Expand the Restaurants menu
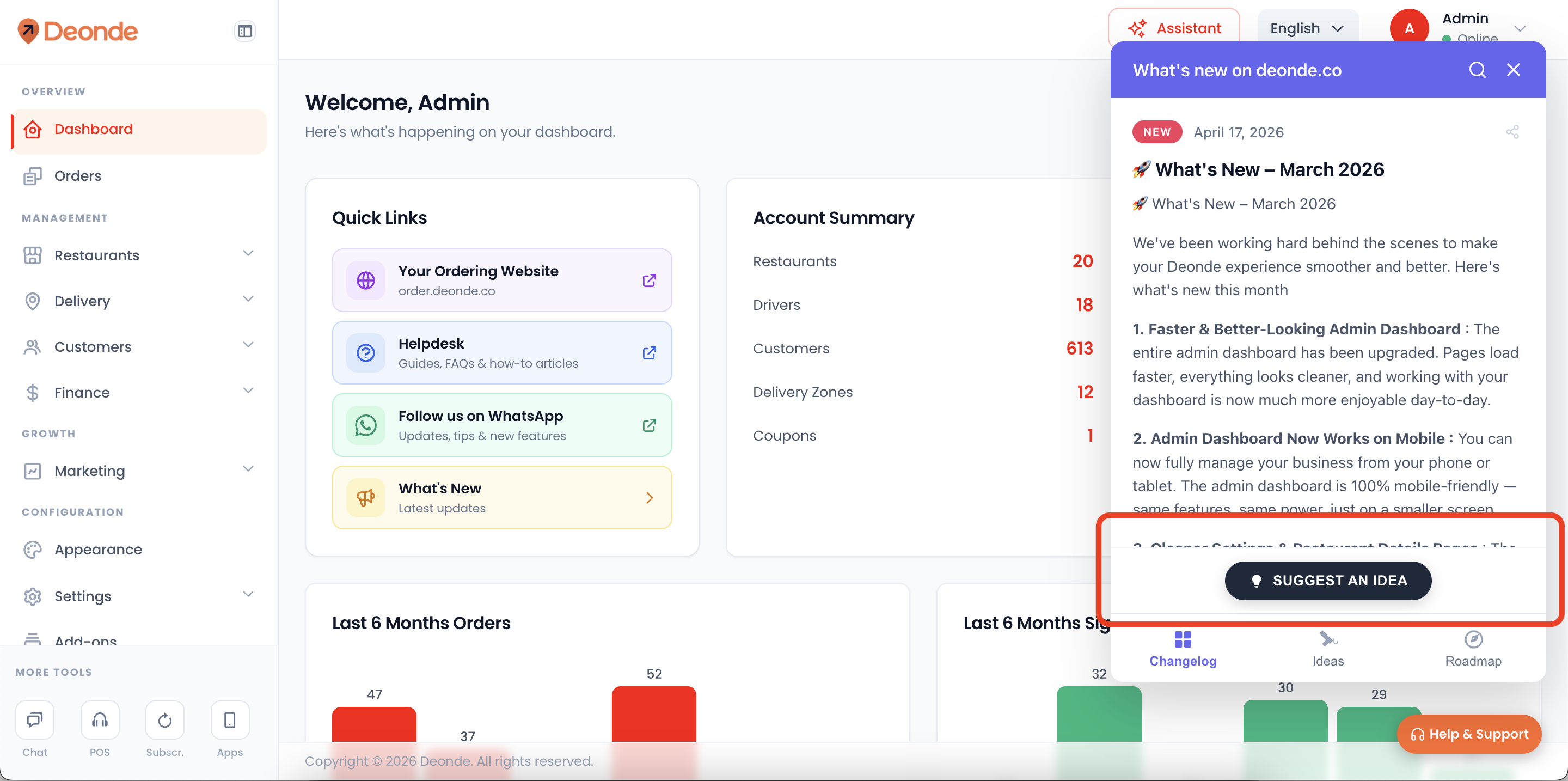This screenshot has width=1568, height=781. pos(139,255)
